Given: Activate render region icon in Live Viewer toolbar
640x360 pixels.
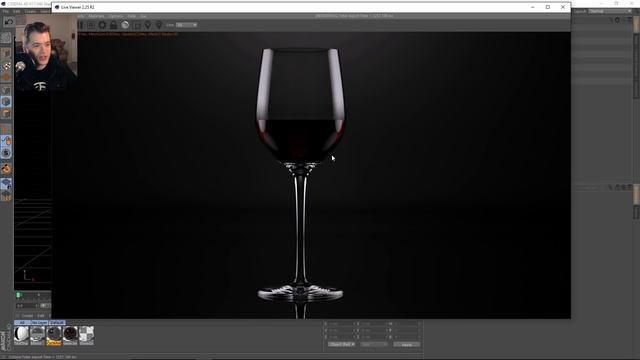Looking at the screenshot, I should click(136, 25).
